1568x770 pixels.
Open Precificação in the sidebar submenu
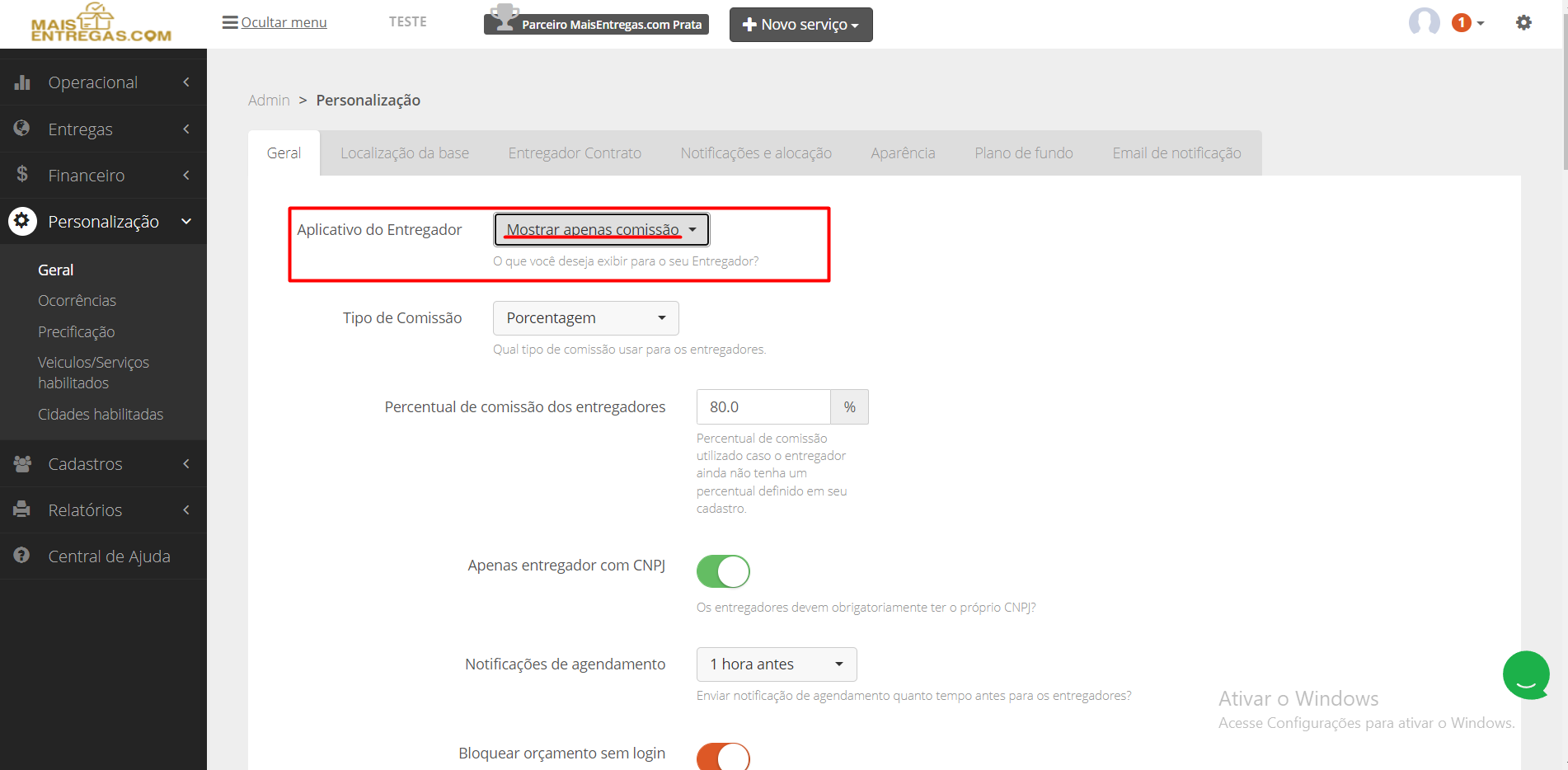click(76, 331)
